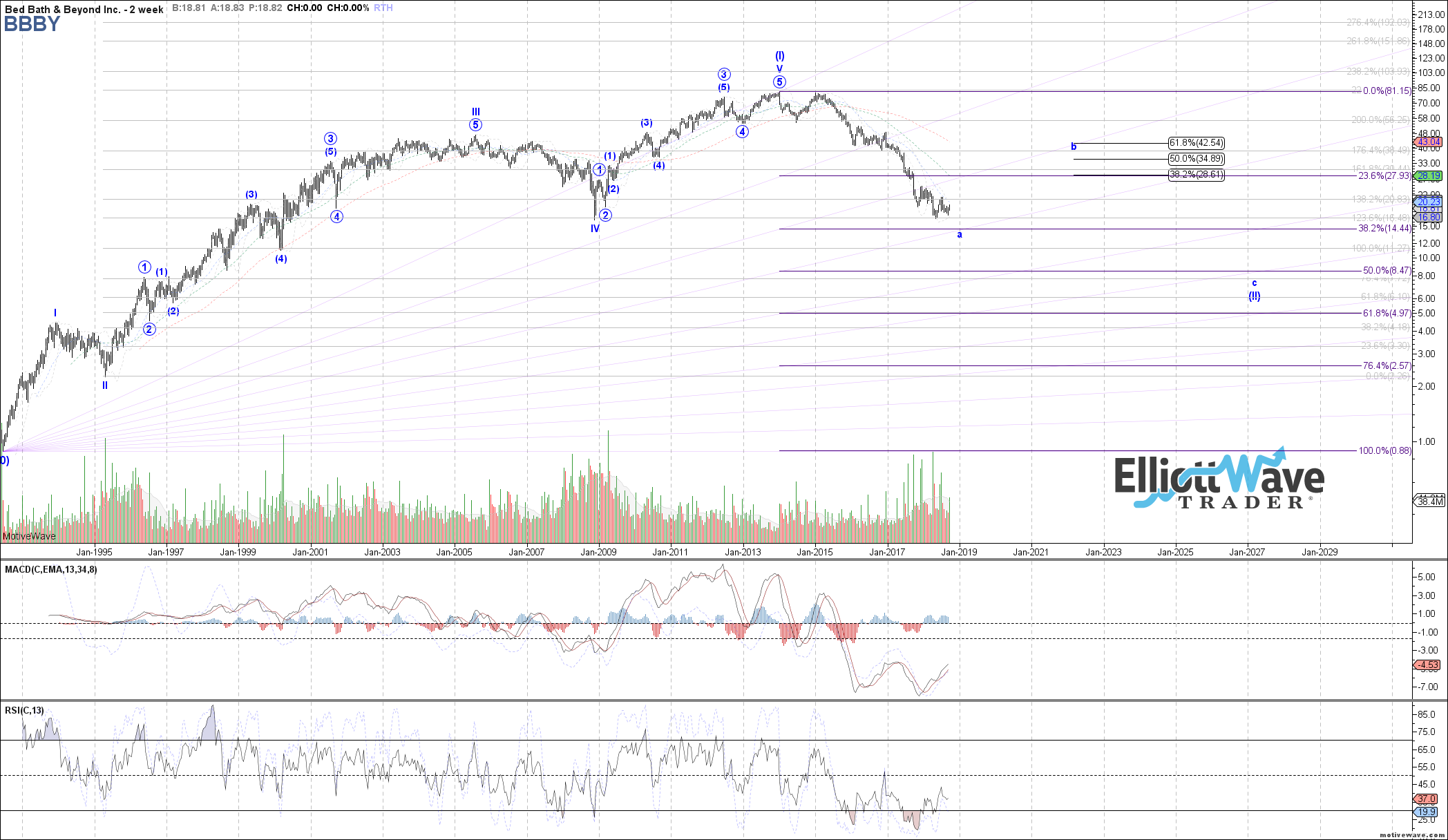Click Jan-2029 on the time axis
Image resolution: width=1448 pixels, height=840 pixels.
point(1320,552)
